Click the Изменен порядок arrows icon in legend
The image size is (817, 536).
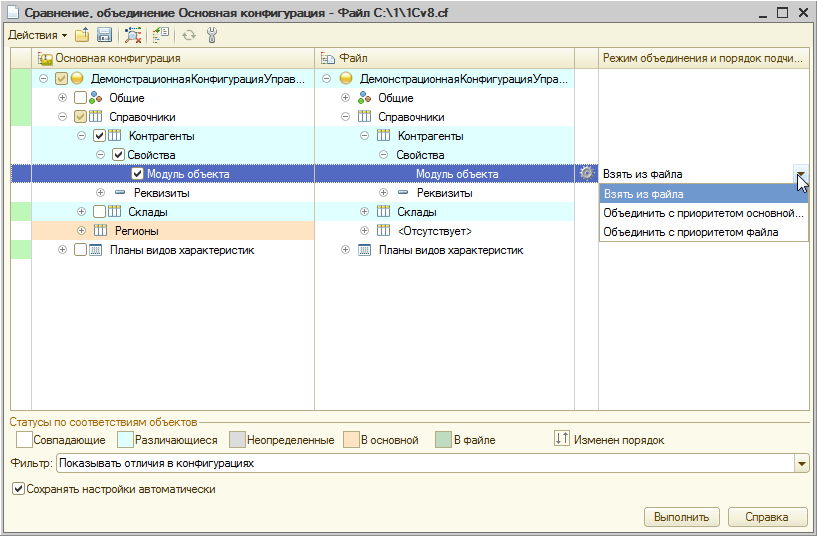point(562,439)
